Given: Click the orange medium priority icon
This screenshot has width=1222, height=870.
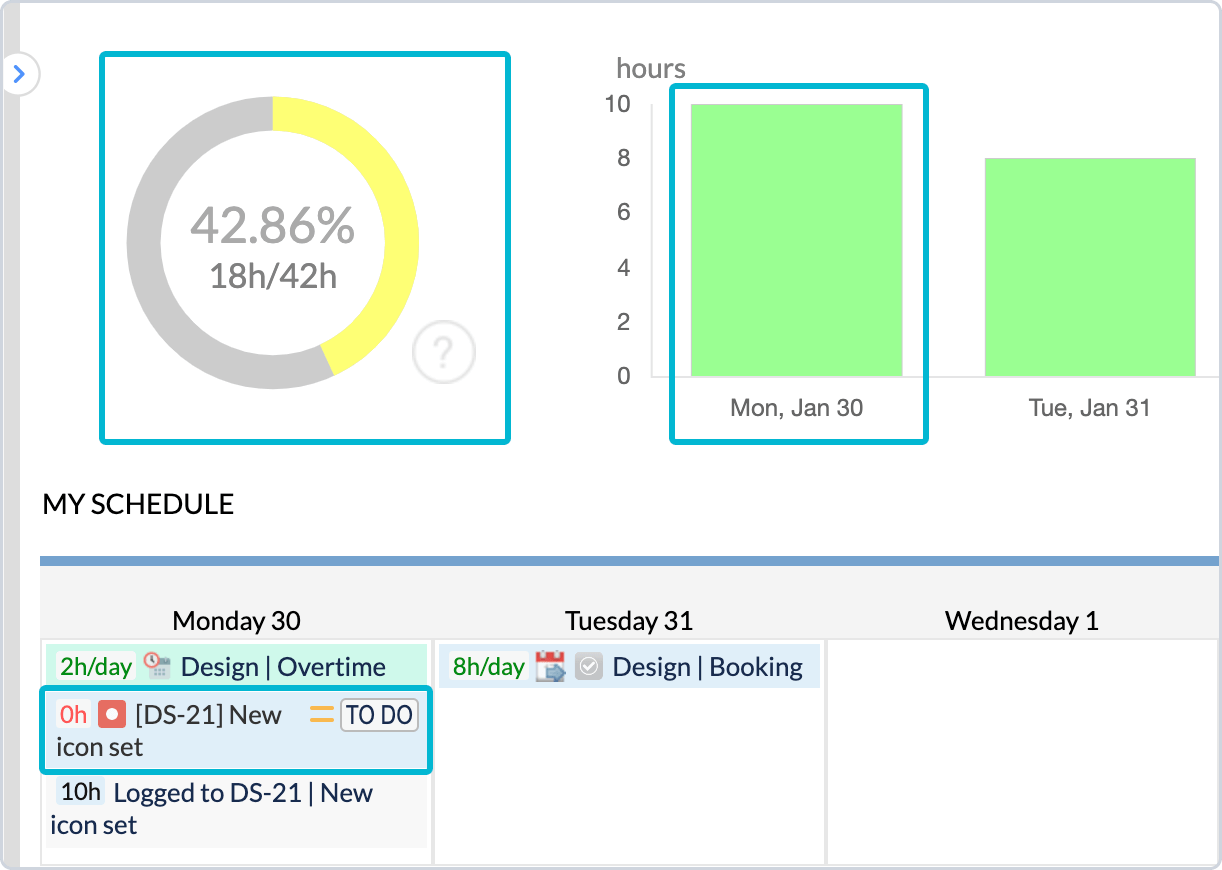Looking at the screenshot, I should 321,715.
